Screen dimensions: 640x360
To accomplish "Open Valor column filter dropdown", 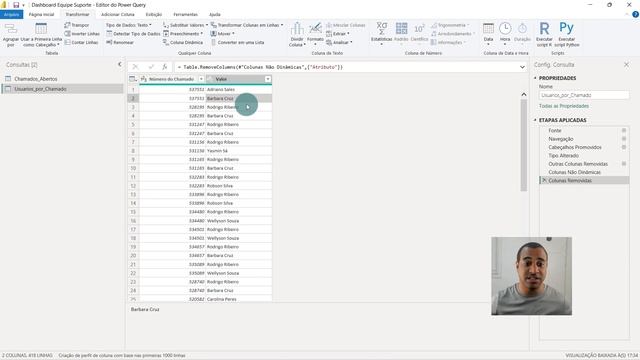I will (x=268, y=79).
